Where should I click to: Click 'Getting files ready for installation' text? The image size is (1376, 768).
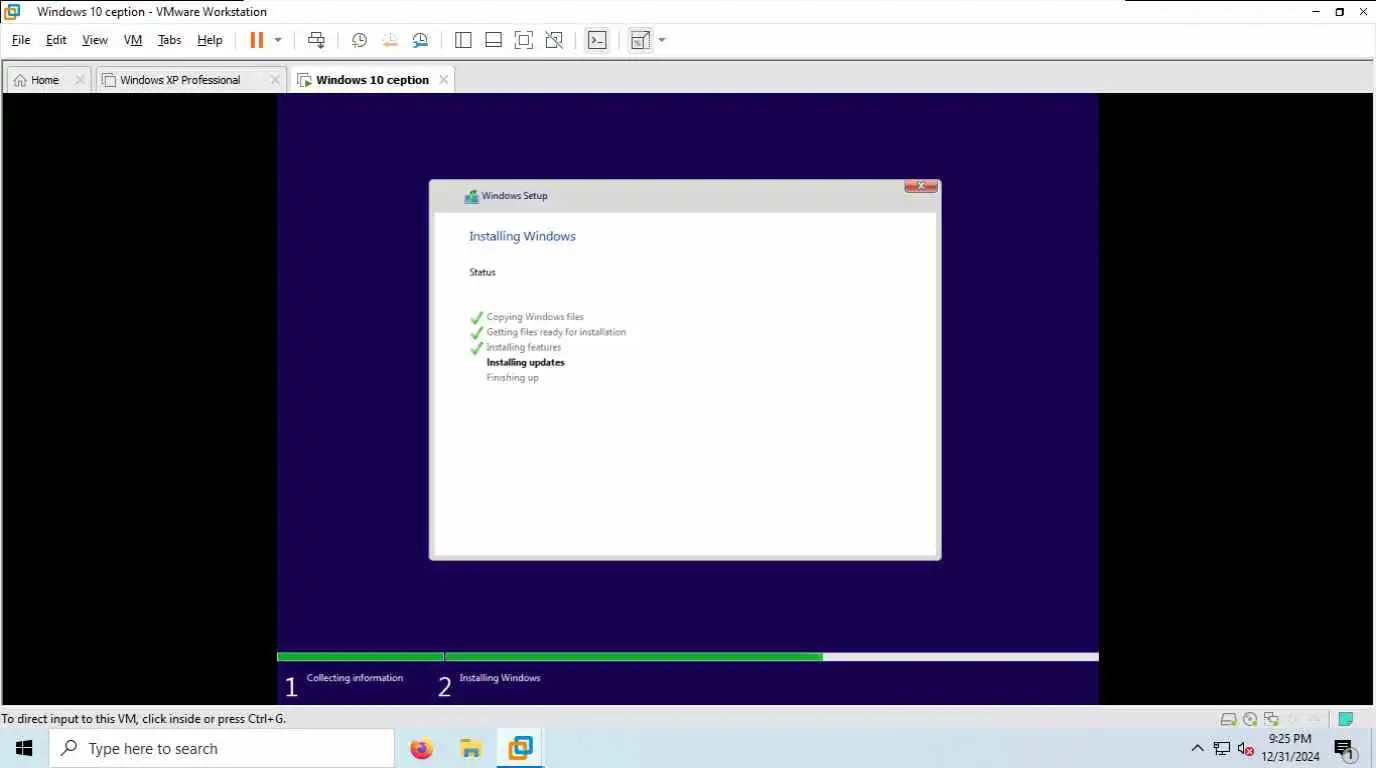click(x=556, y=332)
